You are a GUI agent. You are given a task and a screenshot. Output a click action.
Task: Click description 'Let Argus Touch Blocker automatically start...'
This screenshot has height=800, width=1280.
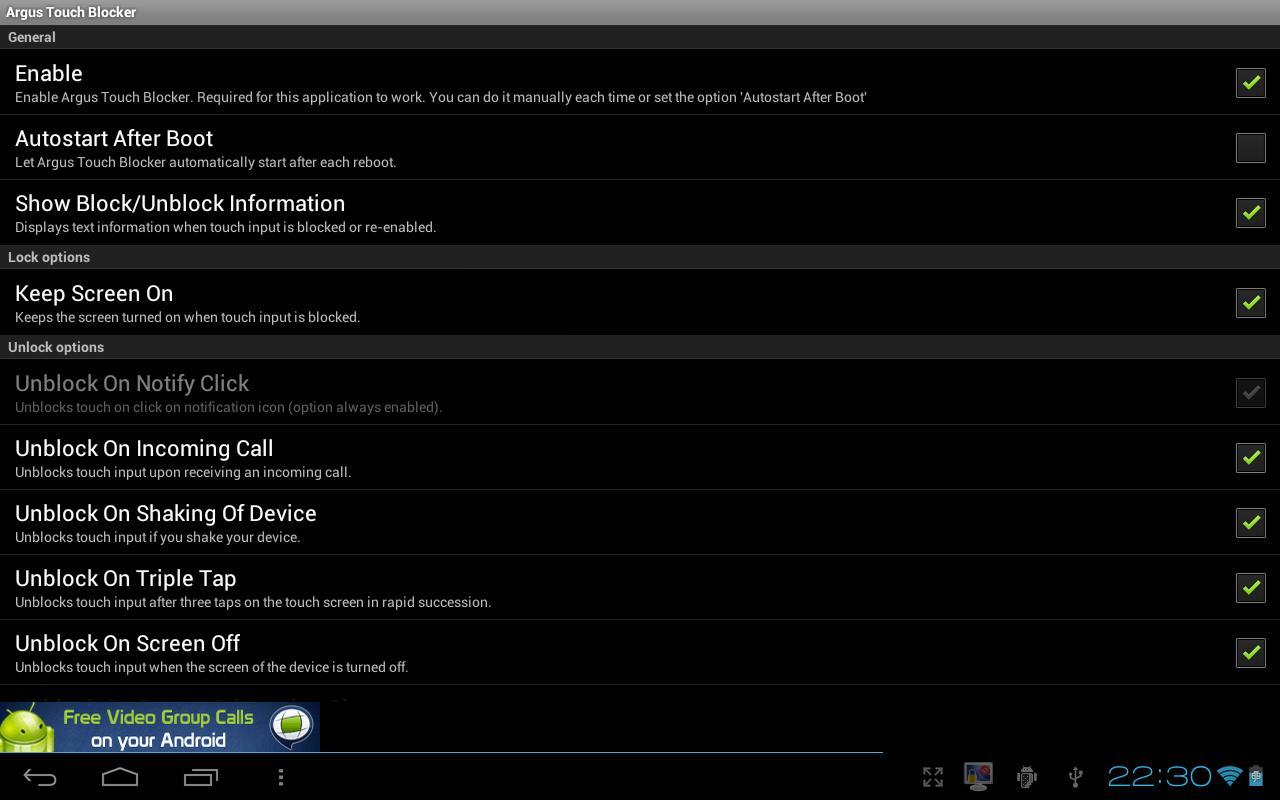[206, 162]
